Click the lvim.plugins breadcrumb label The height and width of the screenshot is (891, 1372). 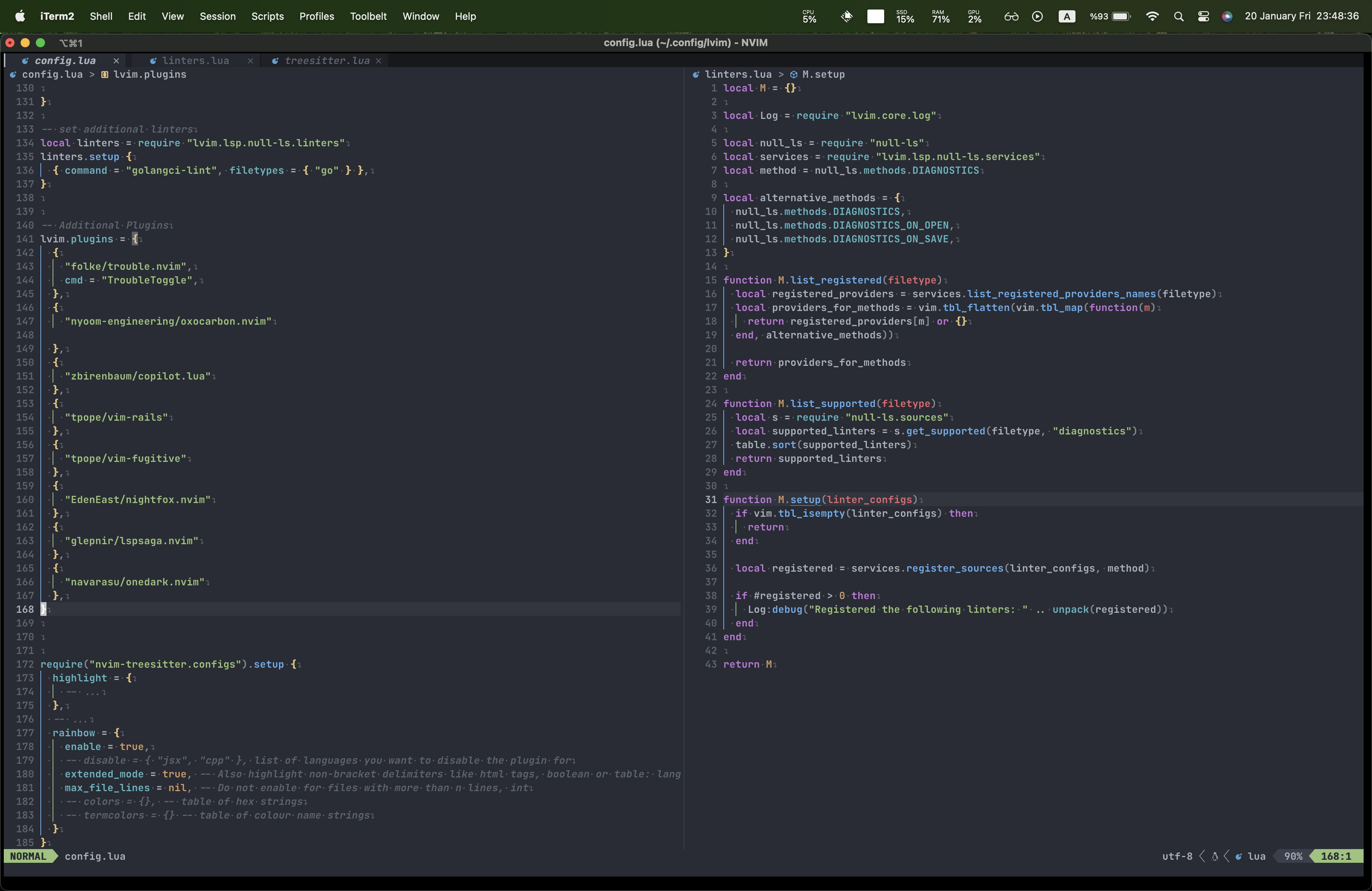(150, 74)
